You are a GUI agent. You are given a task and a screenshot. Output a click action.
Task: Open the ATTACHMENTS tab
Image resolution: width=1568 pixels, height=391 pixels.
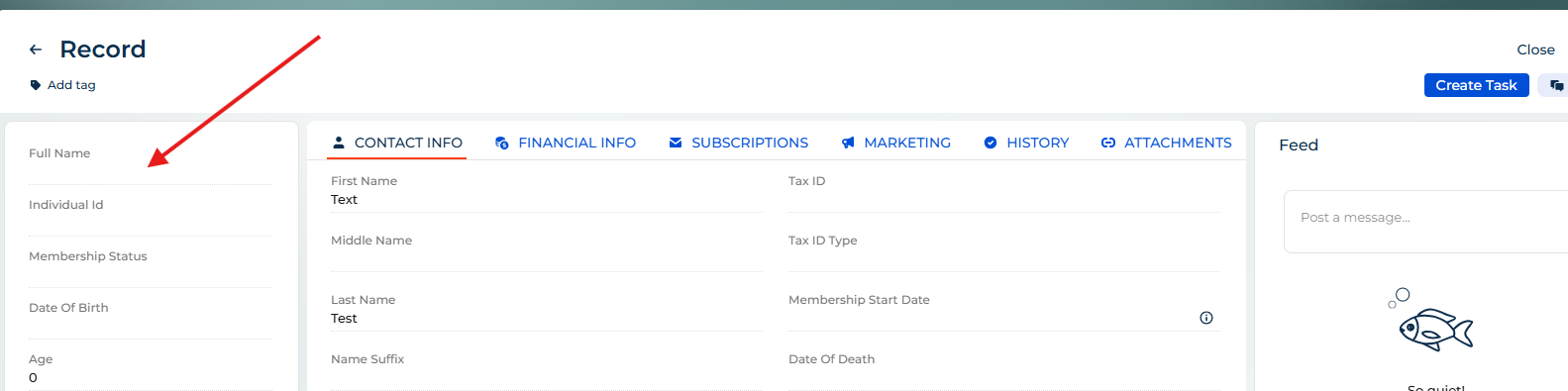tap(1167, 143)
